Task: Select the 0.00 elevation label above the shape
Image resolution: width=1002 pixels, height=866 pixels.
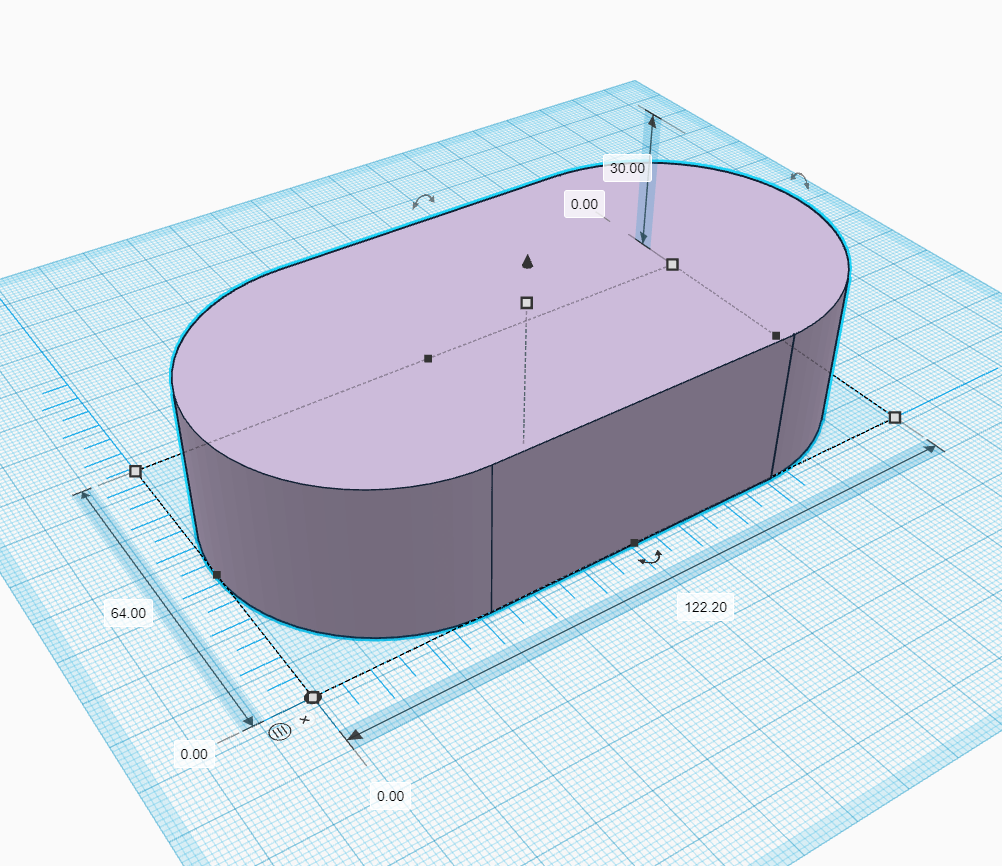Action: (x=584, y=204)
